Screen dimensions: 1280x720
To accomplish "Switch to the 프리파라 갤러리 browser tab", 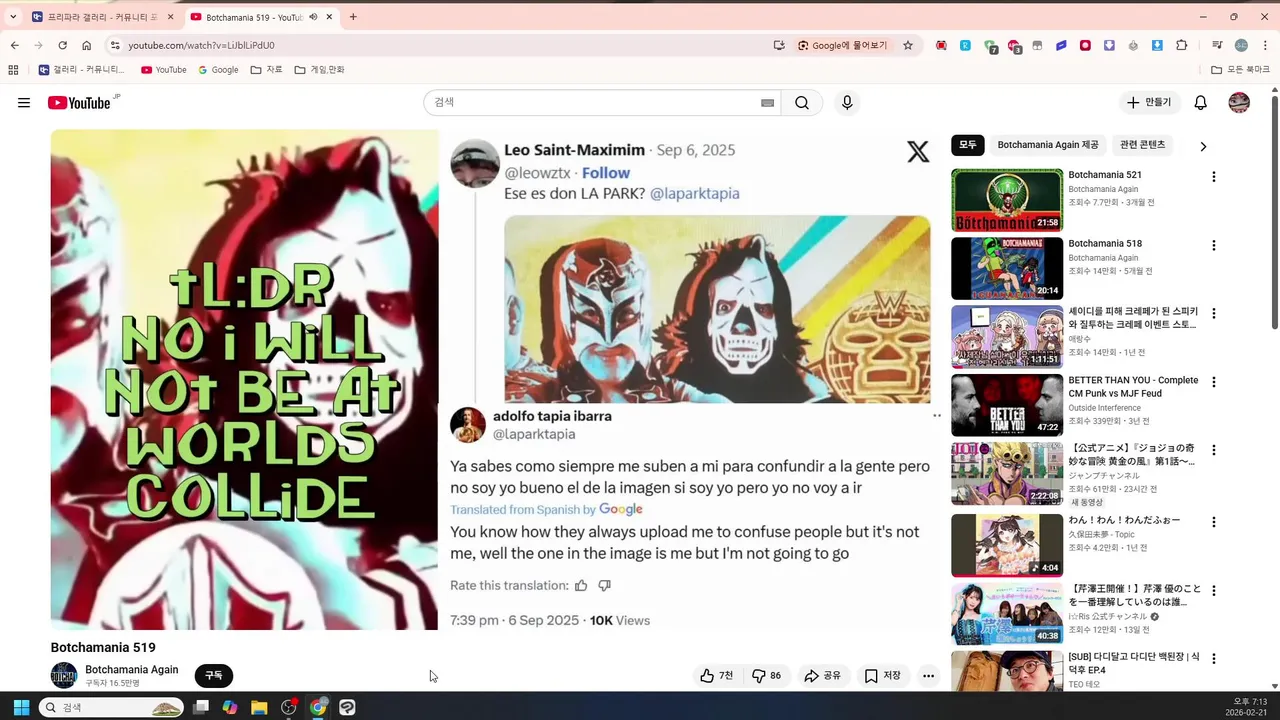I will (103, 17).
